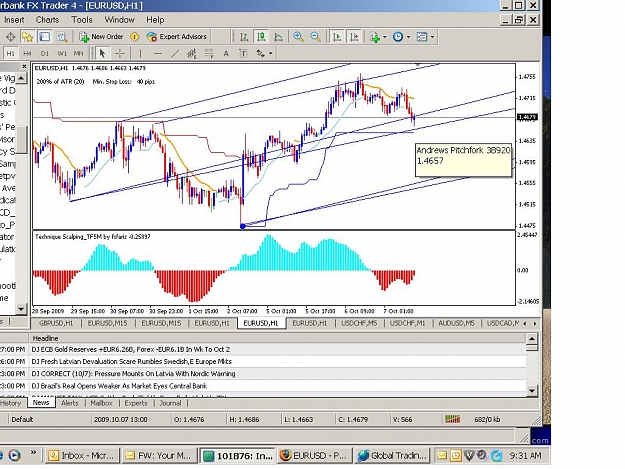Switch to the GBPUSD,H1 chart tab
Screen dimensions: 625x469
pos(56,323)
